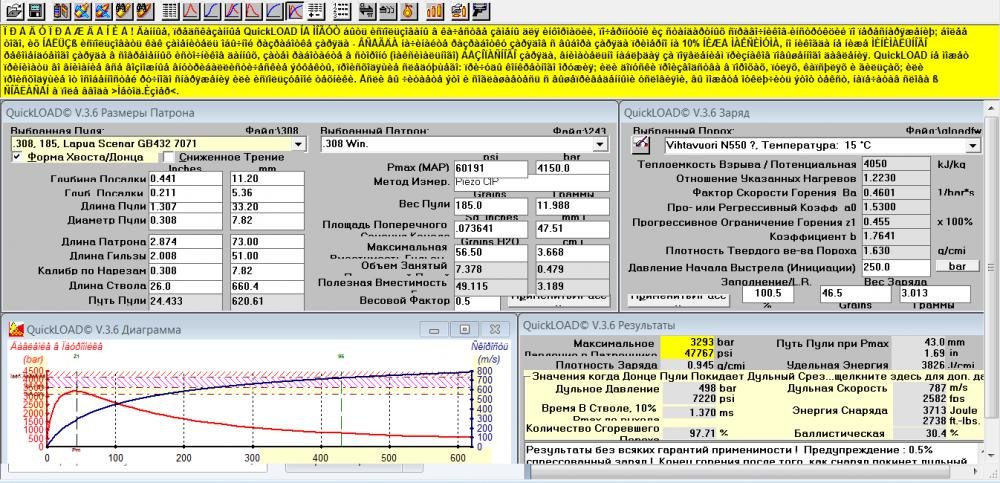Open the data table grid icon
The height and width of the screenshot is (483, 1000).
170,12
